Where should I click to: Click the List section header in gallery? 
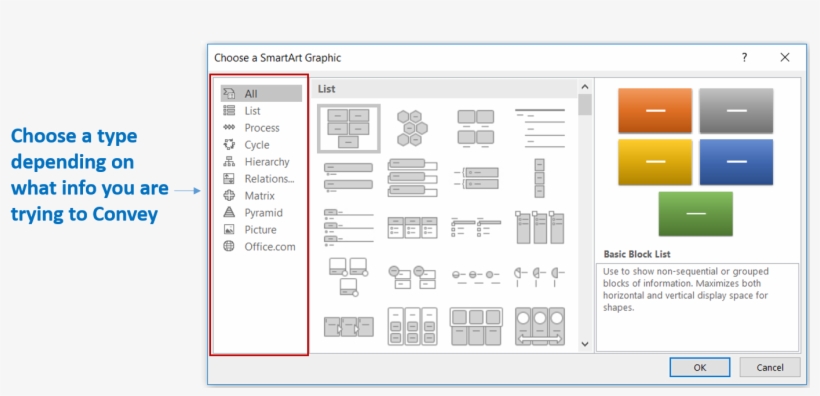pos(444,89)
